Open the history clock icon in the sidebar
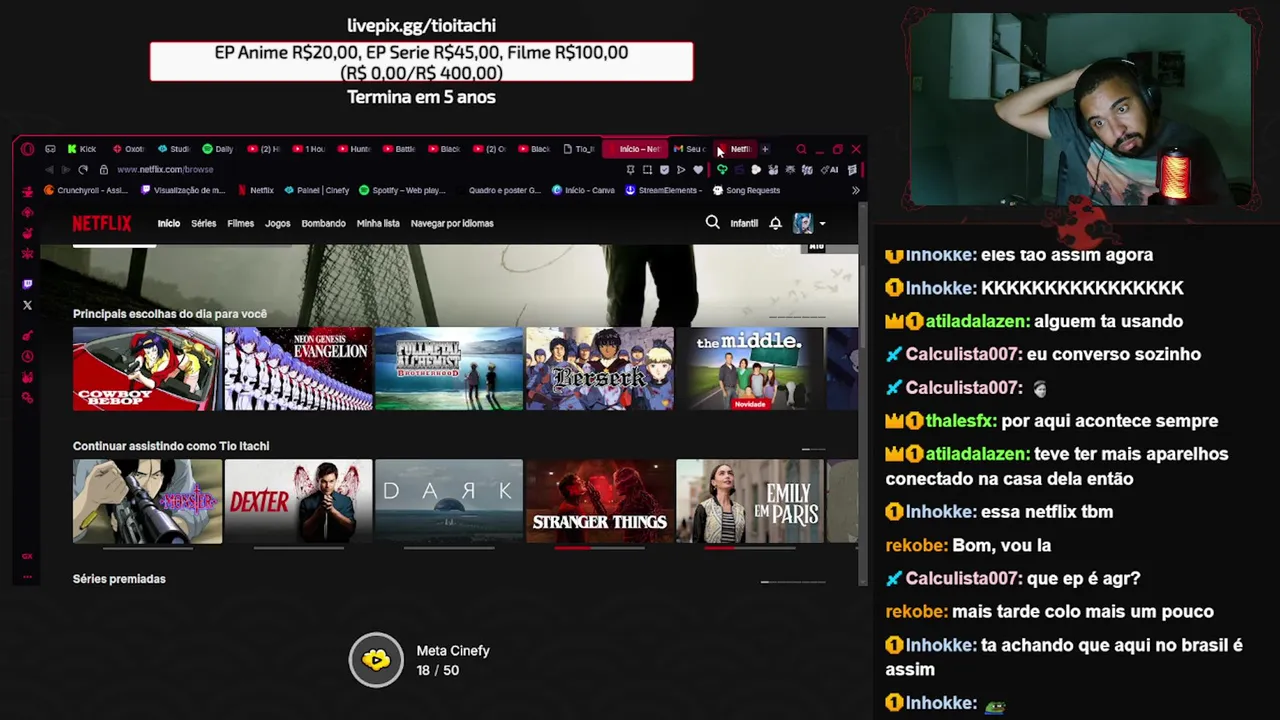This screenshot has width=1280, height=720. click(x=27, y=356)
